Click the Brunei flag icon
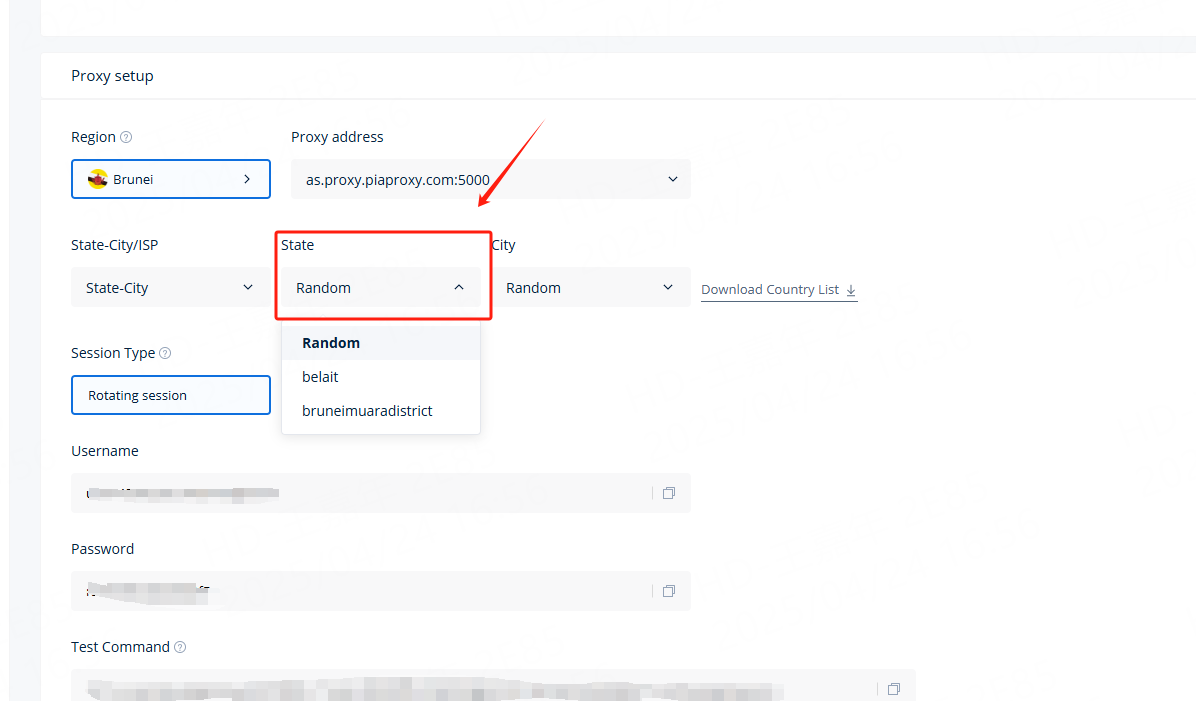Screen dimensions: 1196x702 (98, 180)
